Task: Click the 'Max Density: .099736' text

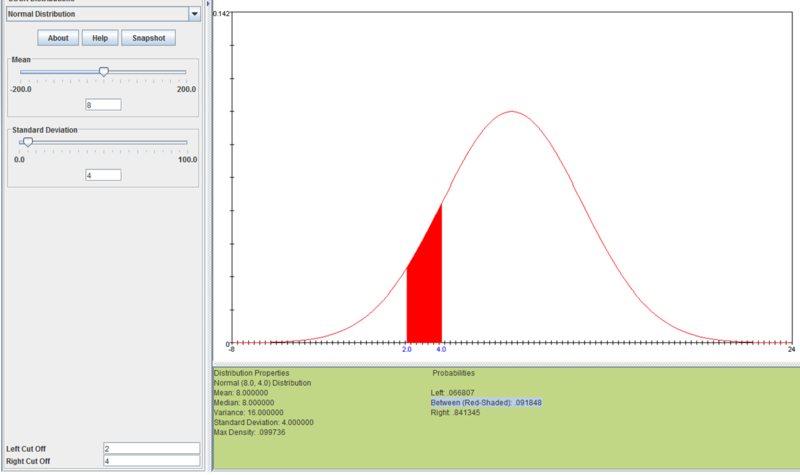Action: (249, 432)
